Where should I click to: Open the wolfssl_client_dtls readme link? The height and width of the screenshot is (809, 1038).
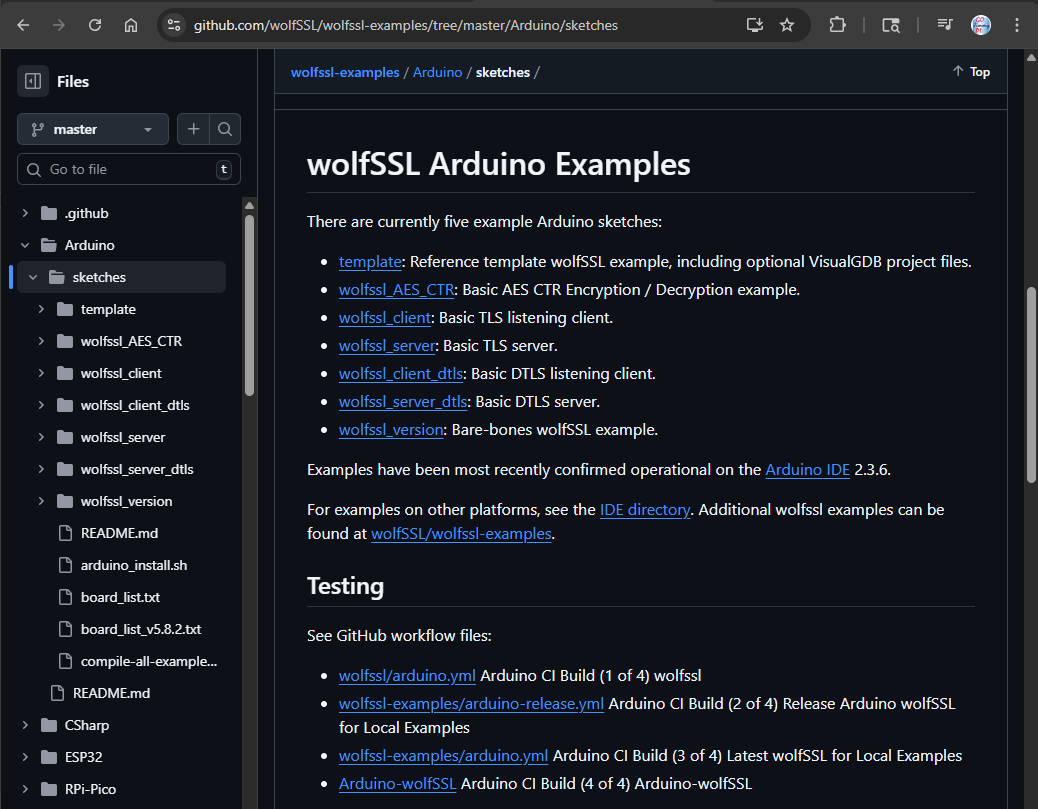point(401,373)
